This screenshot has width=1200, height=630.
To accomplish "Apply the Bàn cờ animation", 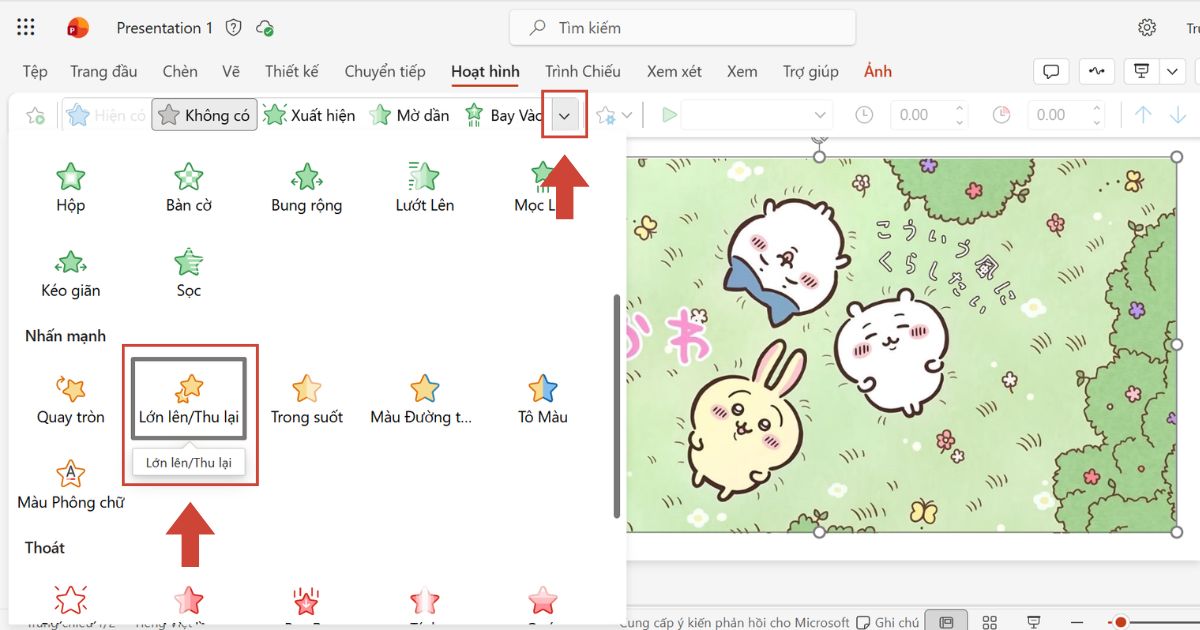I will pos(189,187).
